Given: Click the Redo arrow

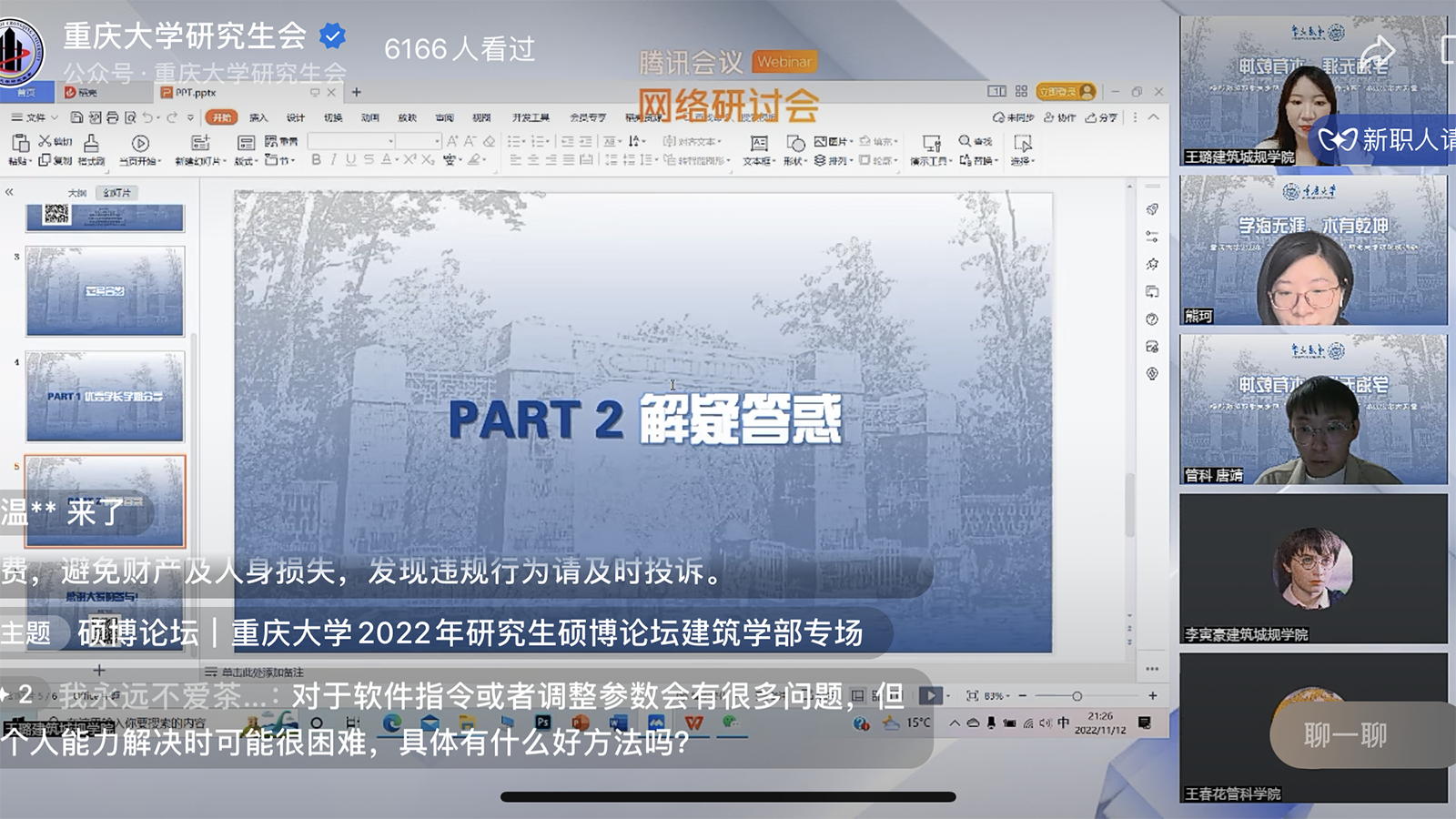Looking at the screenshot, I should 173,117.
